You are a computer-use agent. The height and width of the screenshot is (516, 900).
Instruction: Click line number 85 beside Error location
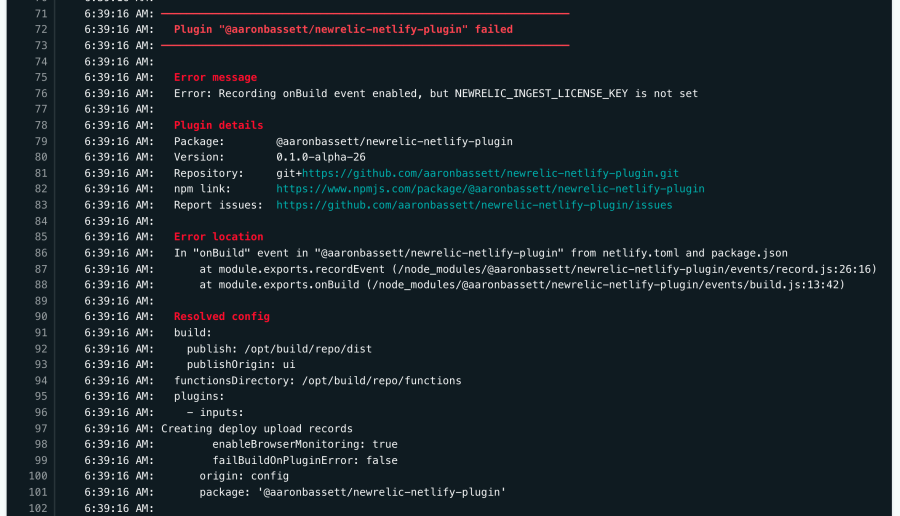pyautogui.click(x=41, y=237)
